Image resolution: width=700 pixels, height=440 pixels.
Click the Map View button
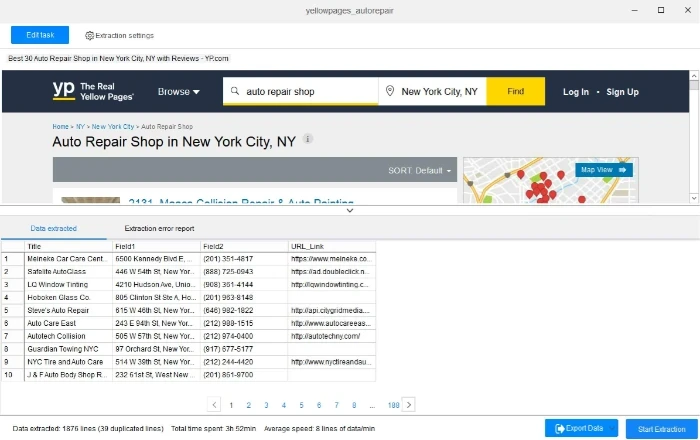pos(604,170)
